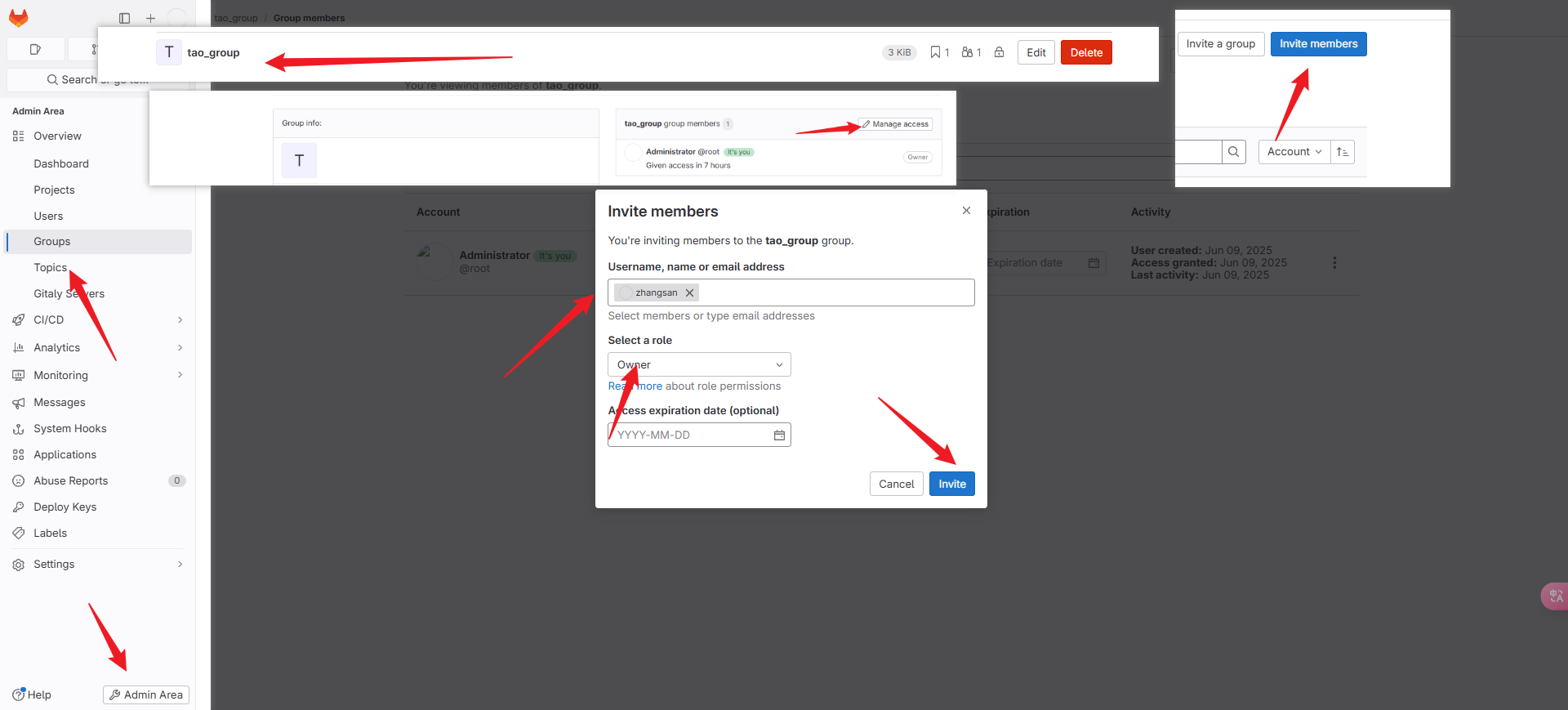1568x710 pixels.
Task: Open Projects in the admin sidebar
Action: 54,190
